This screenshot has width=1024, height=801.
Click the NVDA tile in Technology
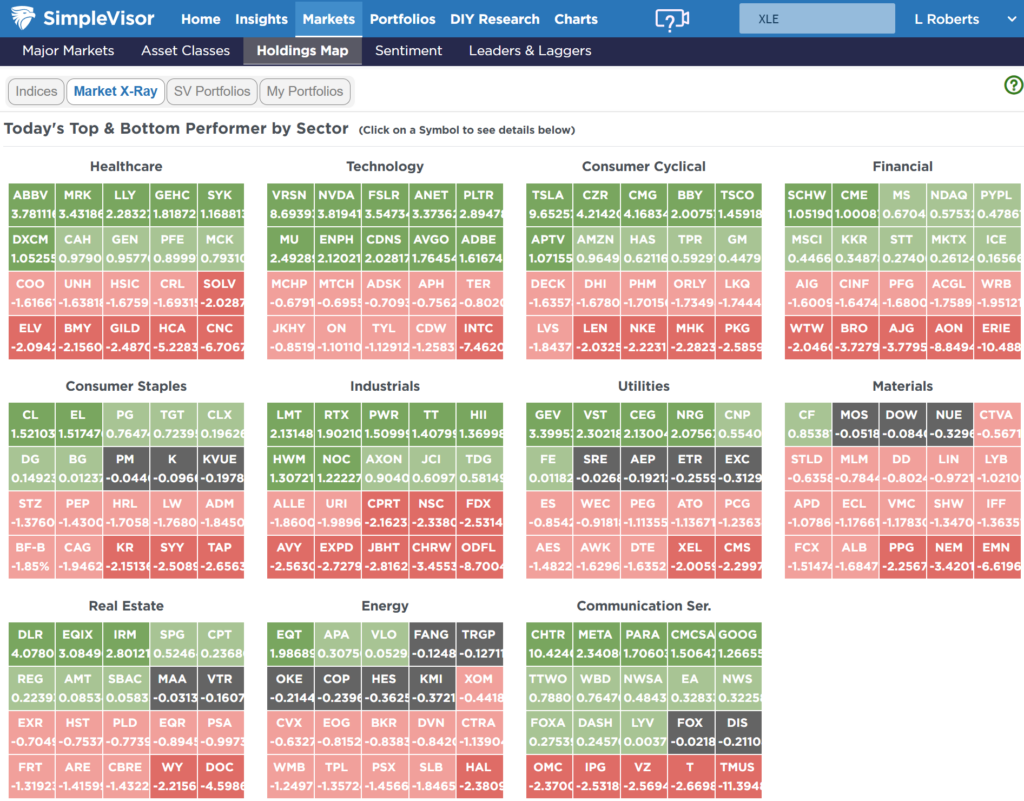click(x=336, y=204)
